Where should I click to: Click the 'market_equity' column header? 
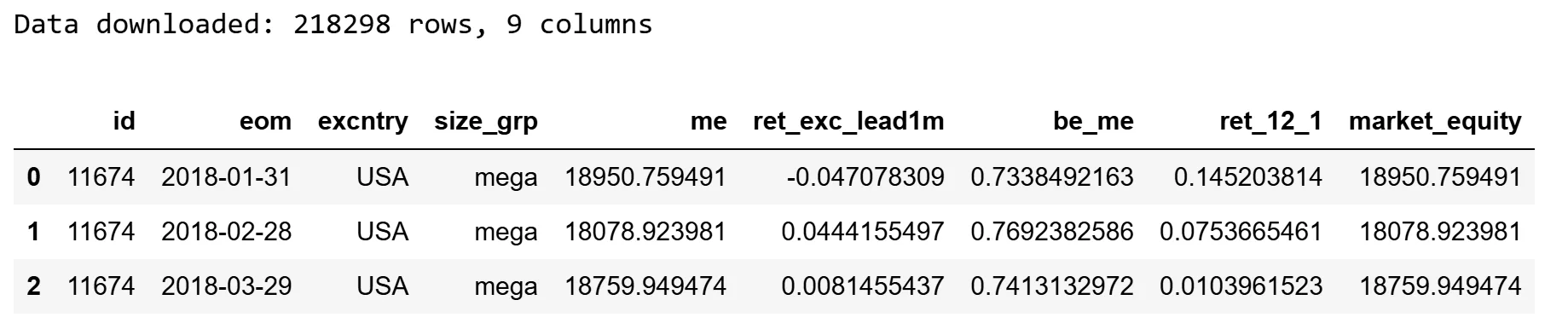coord(1435,122)
